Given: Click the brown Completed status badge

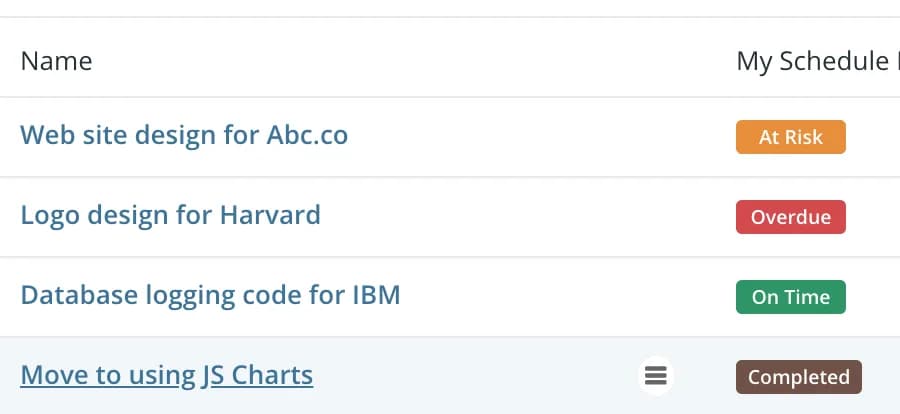Looking at the screenshot, I should pos(798,377).
